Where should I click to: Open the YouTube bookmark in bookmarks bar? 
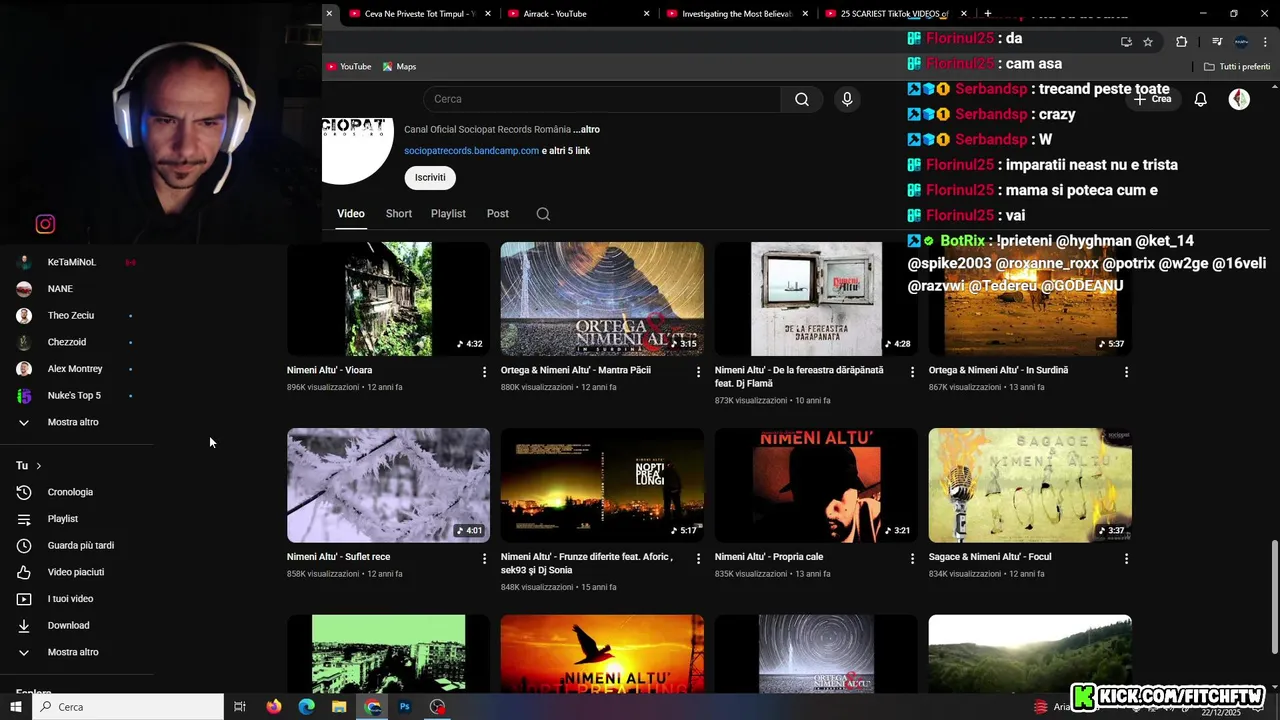tap(349, 67)
